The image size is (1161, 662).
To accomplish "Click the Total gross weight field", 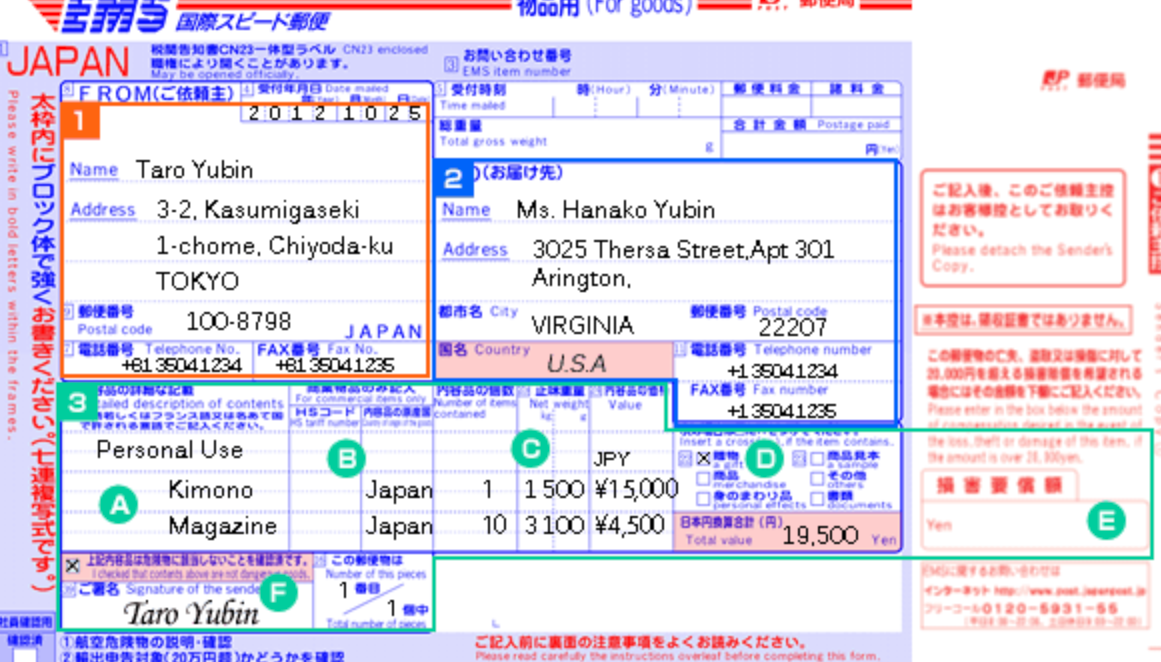I will pyautogui.click(x=578, y=136).
